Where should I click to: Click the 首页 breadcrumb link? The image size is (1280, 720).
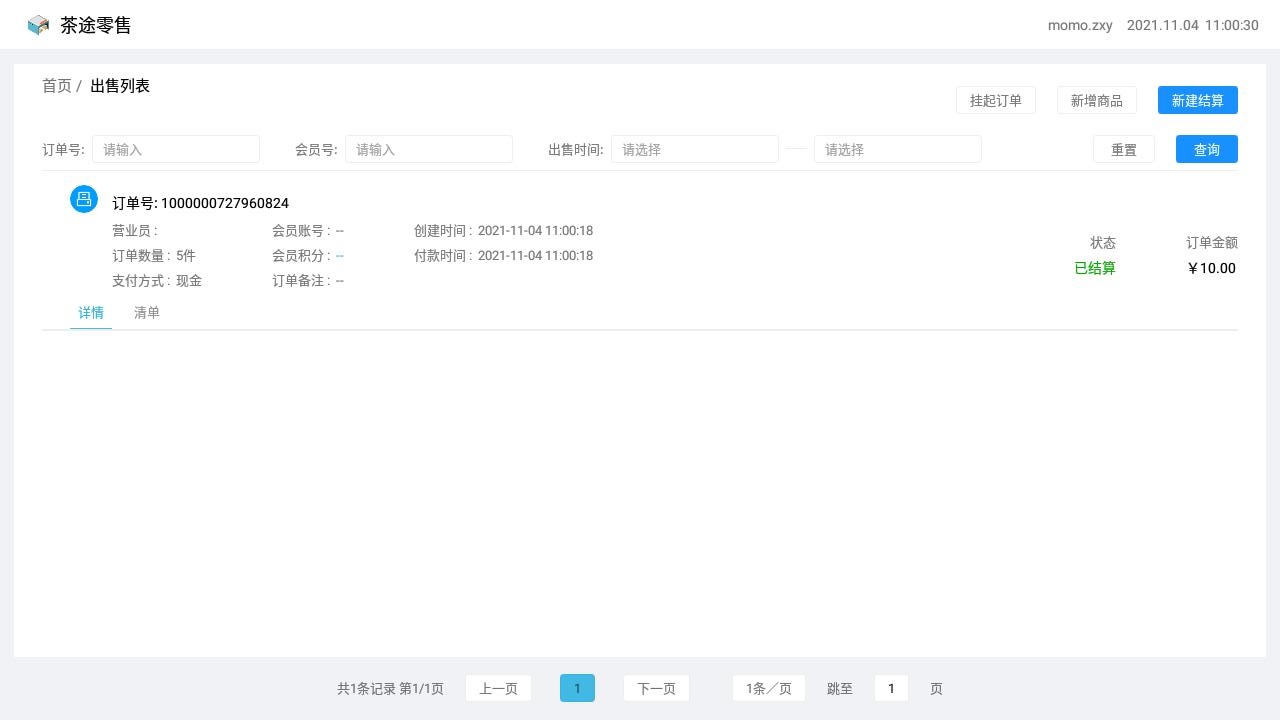click(56, 86)
